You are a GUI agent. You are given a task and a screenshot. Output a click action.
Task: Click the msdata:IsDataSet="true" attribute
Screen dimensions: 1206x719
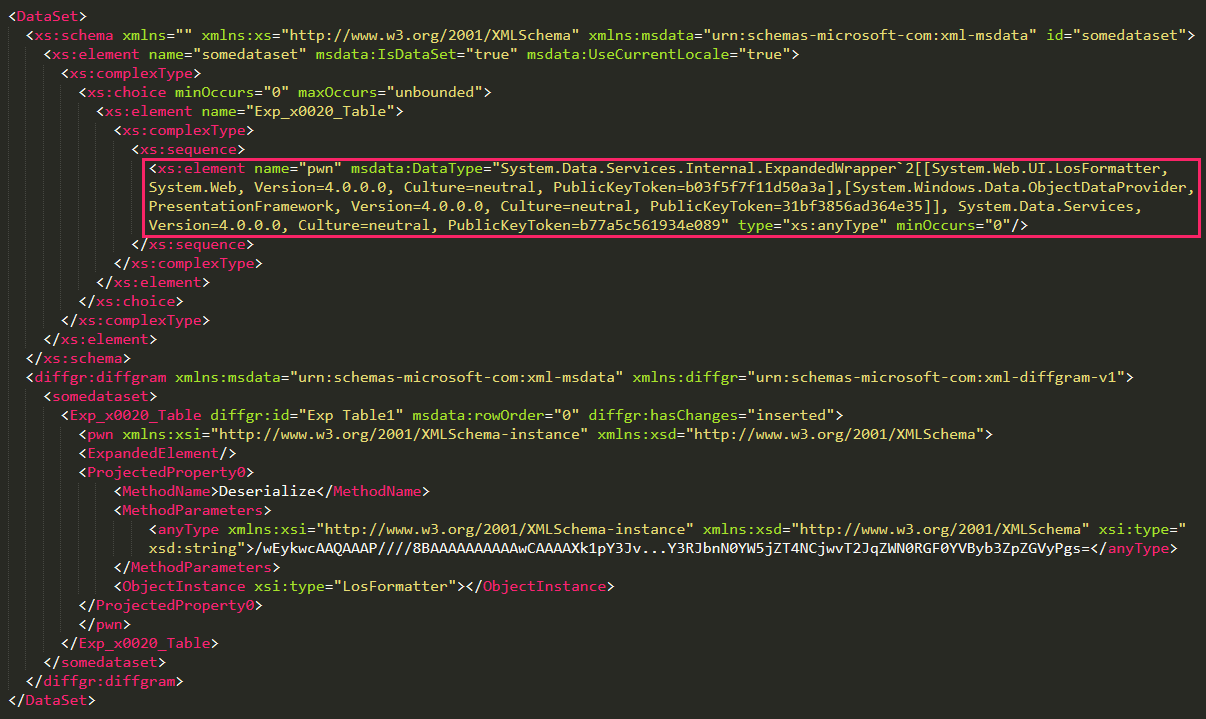(x=417, y=54)
